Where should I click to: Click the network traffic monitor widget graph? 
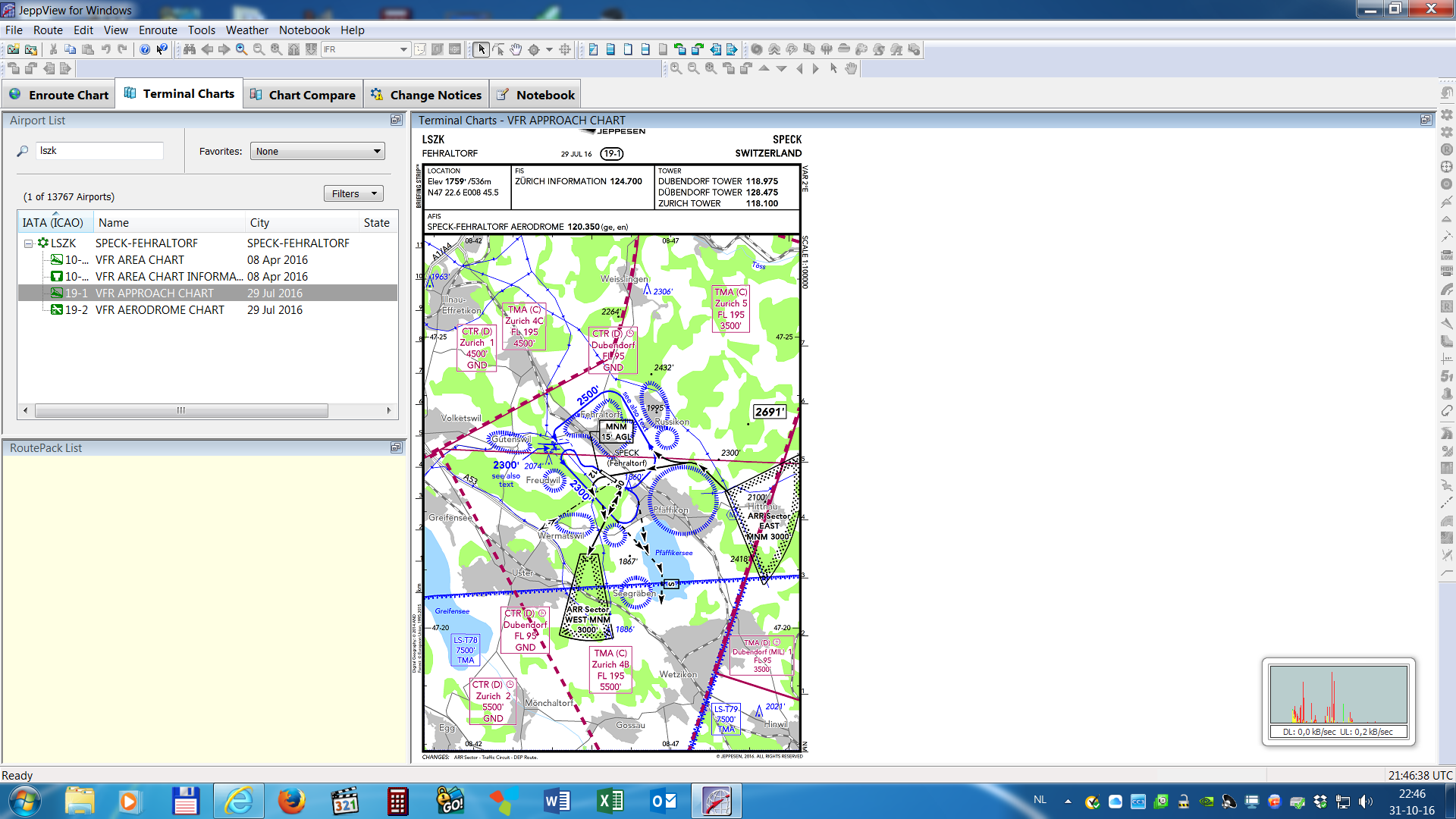click(1338, 695)
